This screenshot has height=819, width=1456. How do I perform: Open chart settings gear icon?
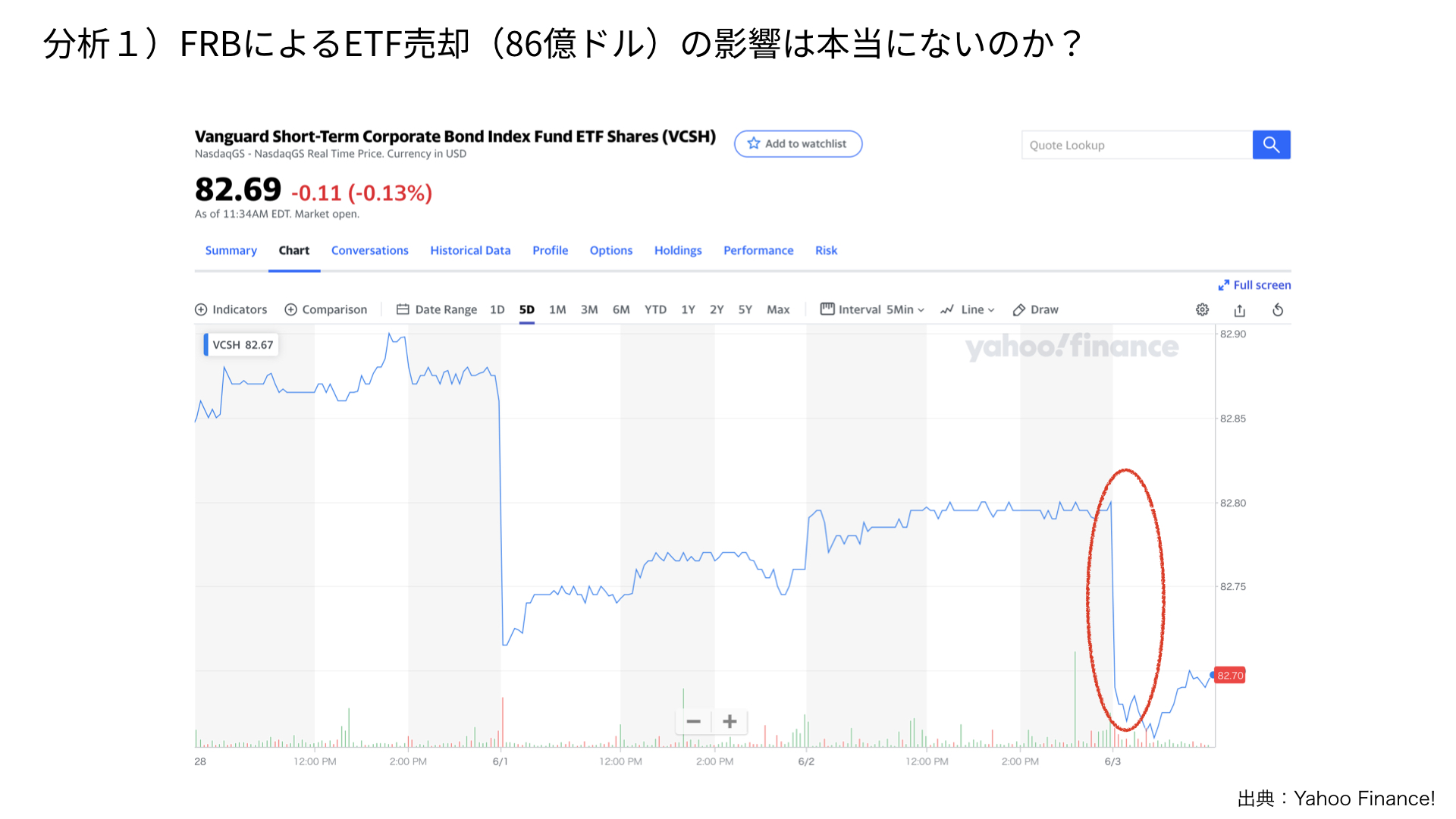1202,309
